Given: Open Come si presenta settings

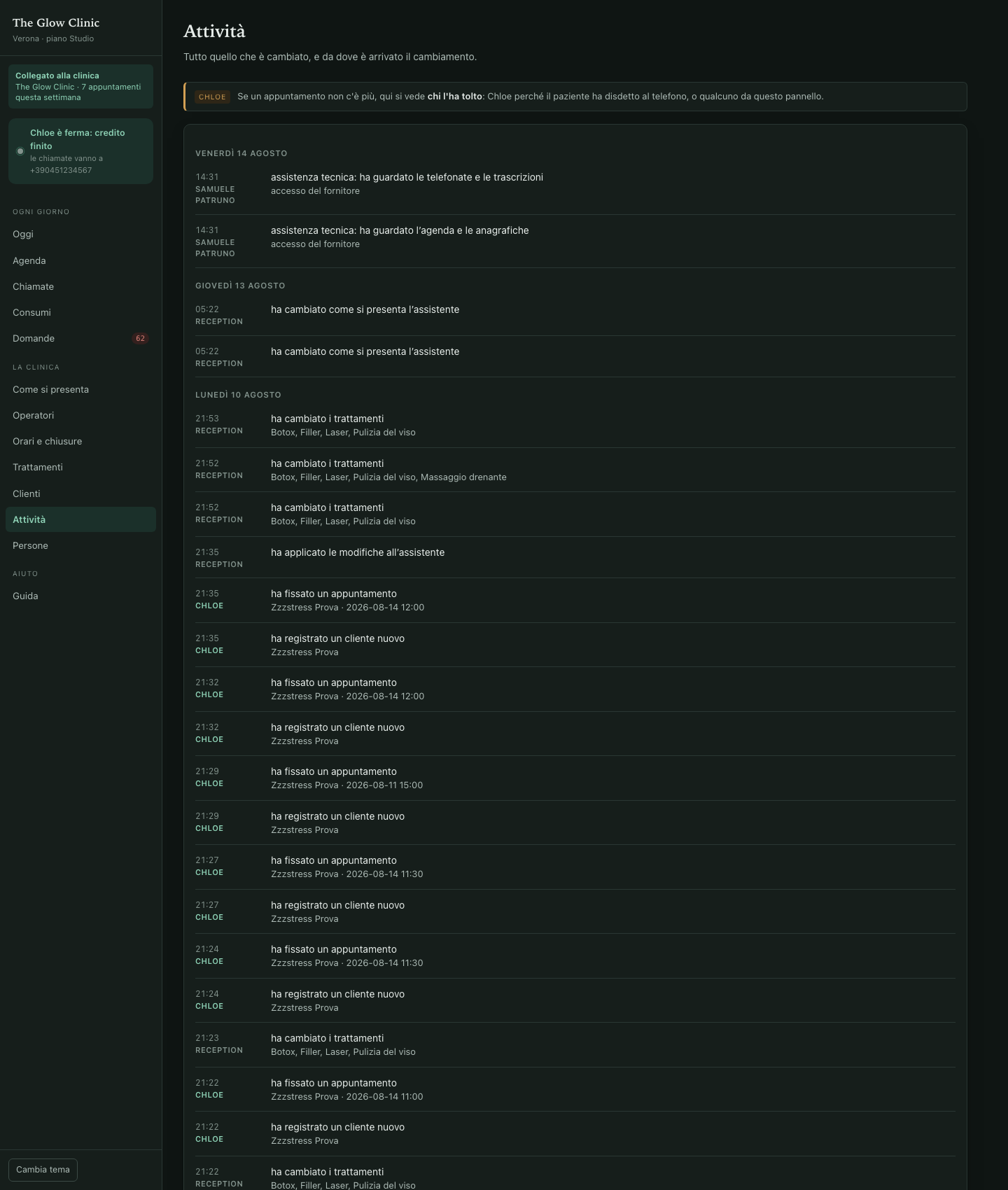Looking at the screenshot, I should (x=80, y=389).
